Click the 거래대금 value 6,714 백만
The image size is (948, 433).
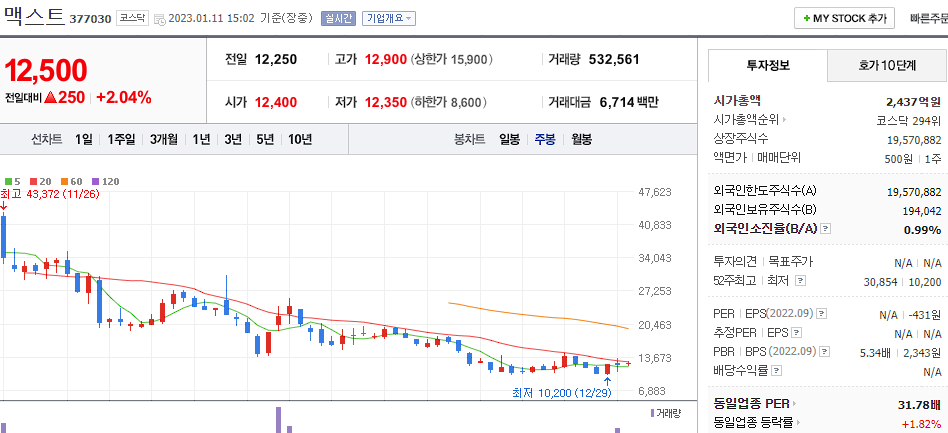[629, 102]
